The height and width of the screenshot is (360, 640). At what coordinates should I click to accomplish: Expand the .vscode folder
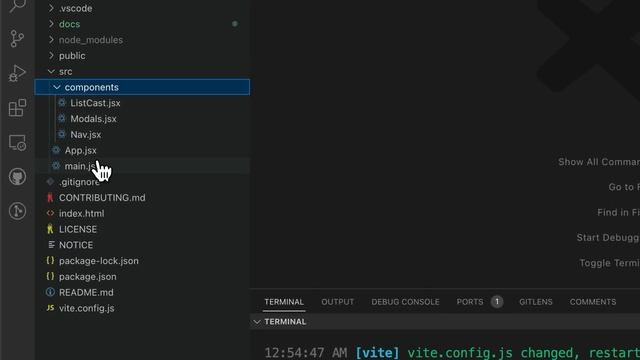pos(142,8)
